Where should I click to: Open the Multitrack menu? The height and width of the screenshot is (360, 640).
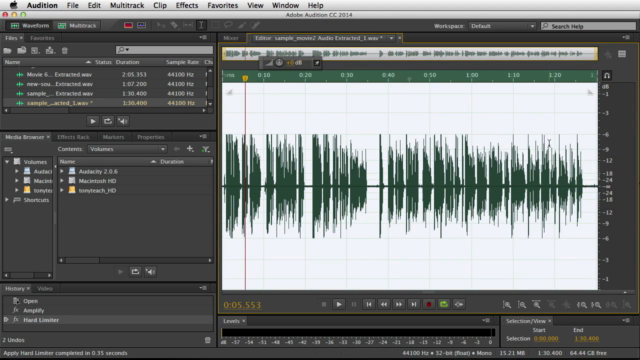tap(127, 5)
